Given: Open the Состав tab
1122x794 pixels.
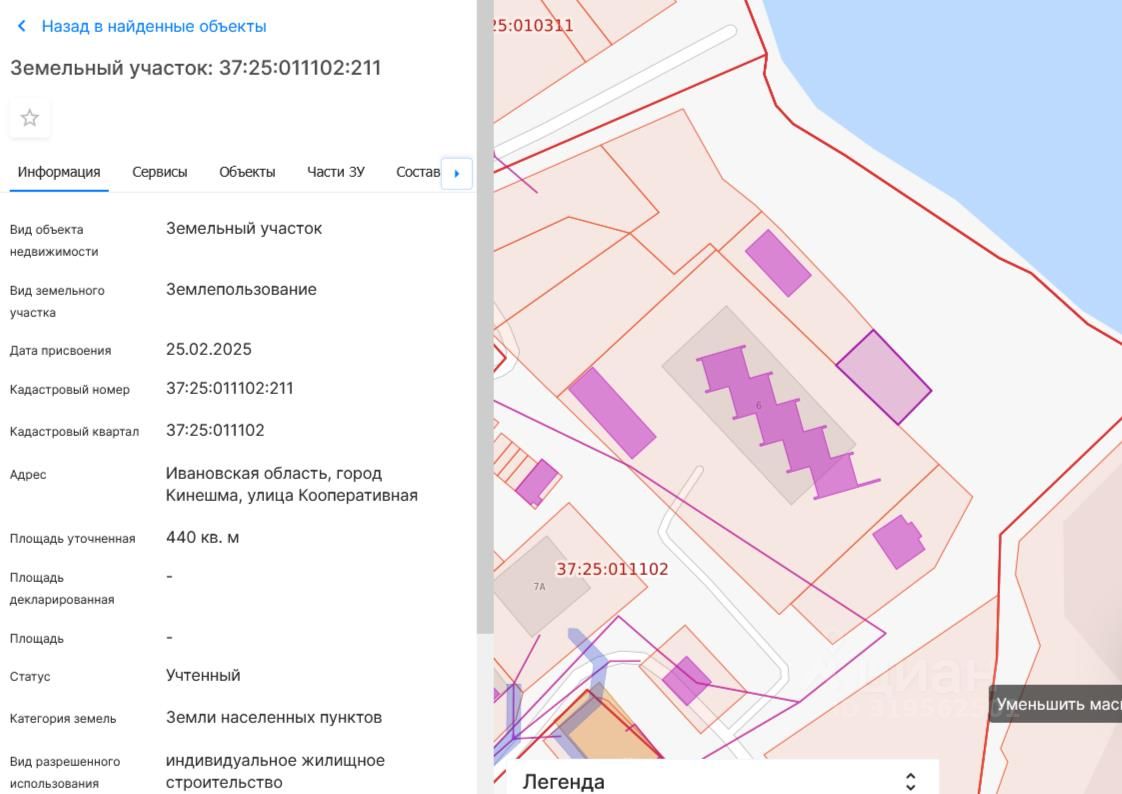Looking at the screenshot, I should pyautogui.click(x=418, y=172).
